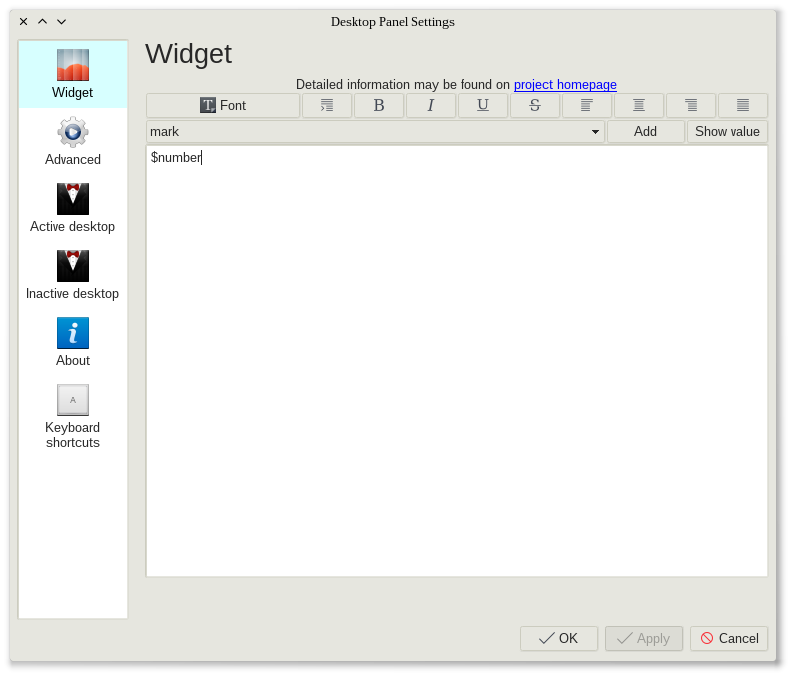This screenshot has height=677, width=792.
Task: Toggle bold formatting
Action: [379, 105]
